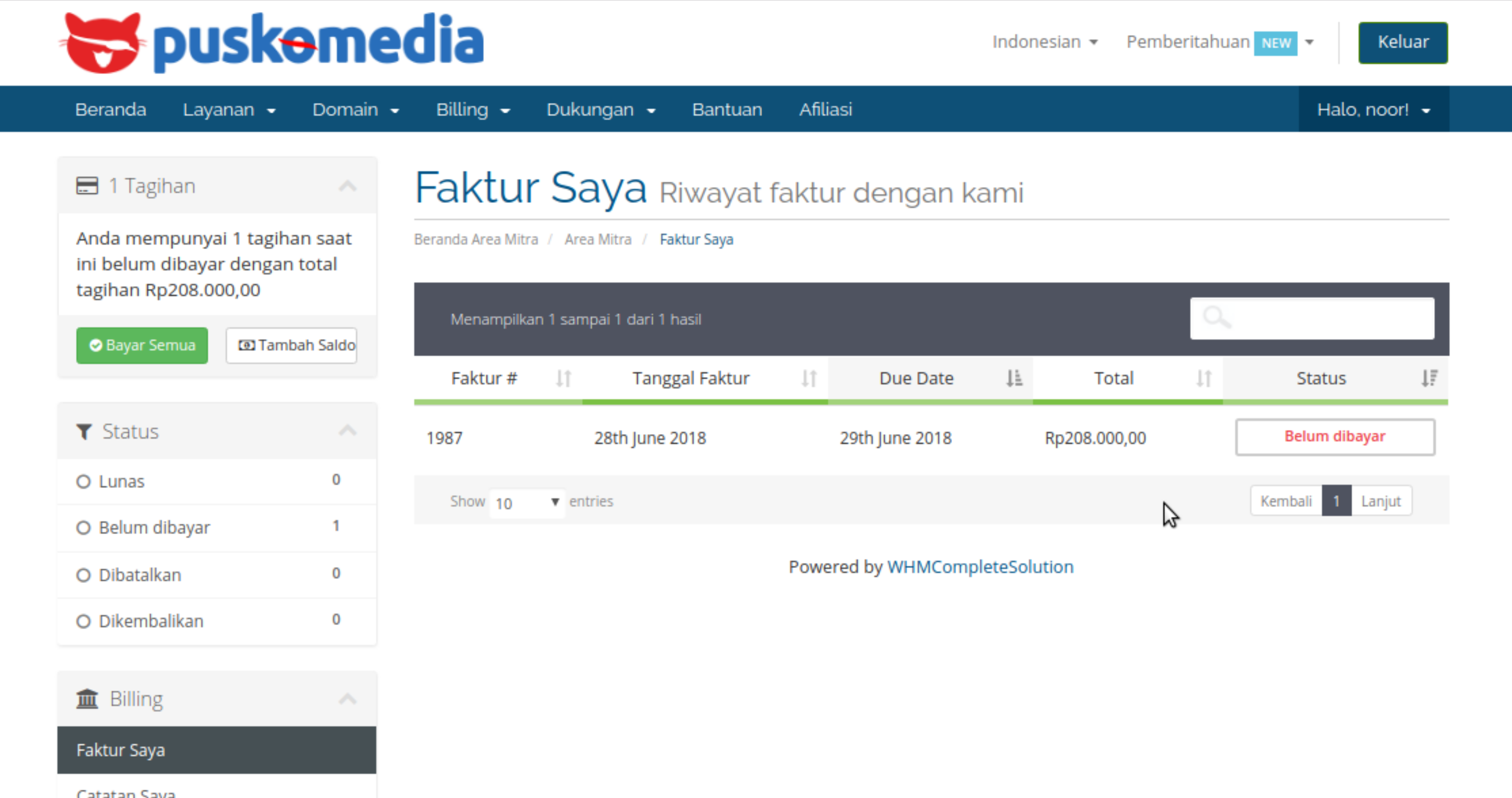Viewport: 1512px width, 798px height.
Task: Open the Indonesian language dropdown
Action: coord(1045,42)
